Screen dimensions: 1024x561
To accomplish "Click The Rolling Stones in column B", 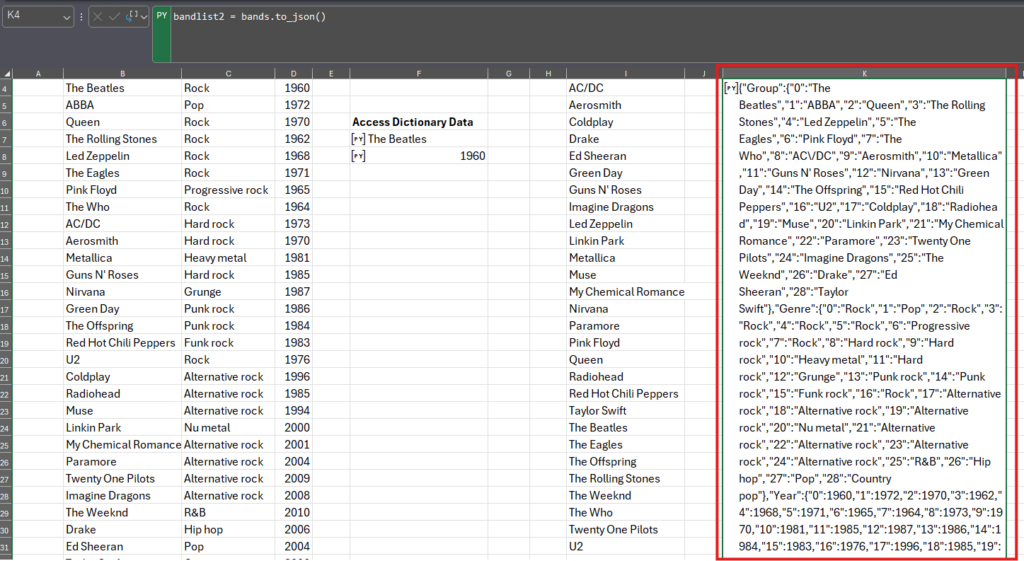I will pos(122,139).
